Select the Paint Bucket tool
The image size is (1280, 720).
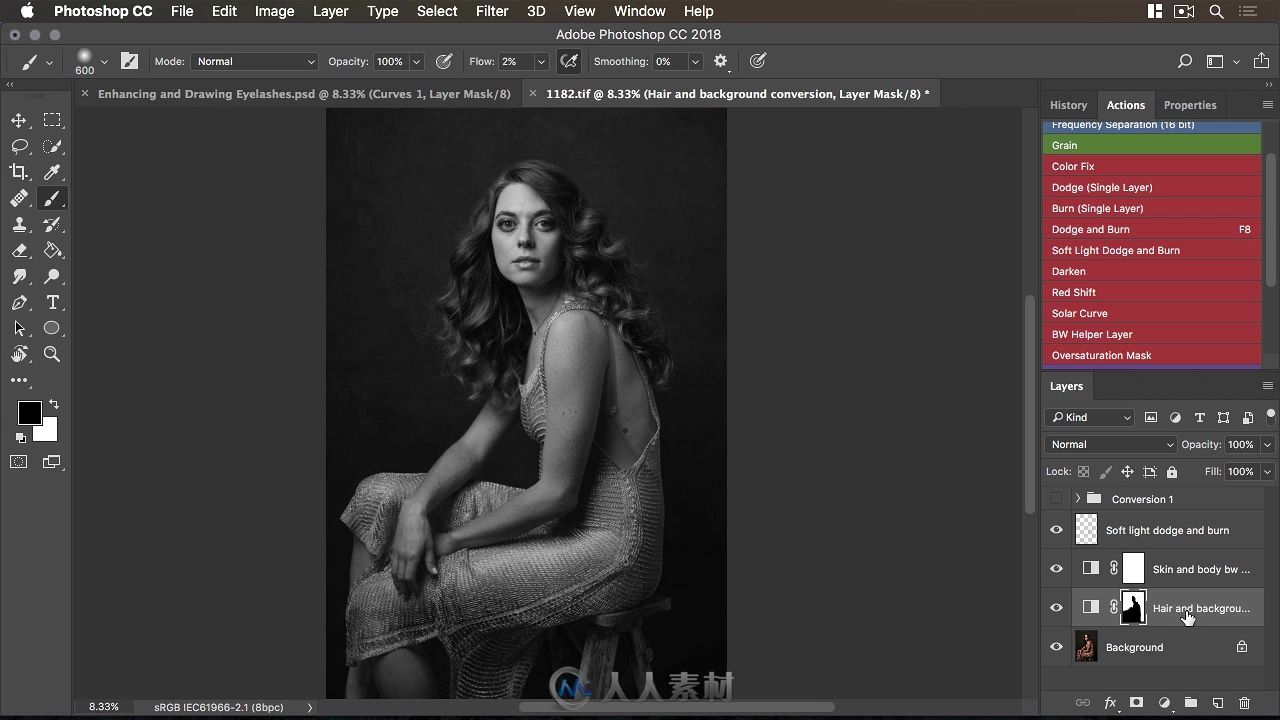[x=52, y=250]
